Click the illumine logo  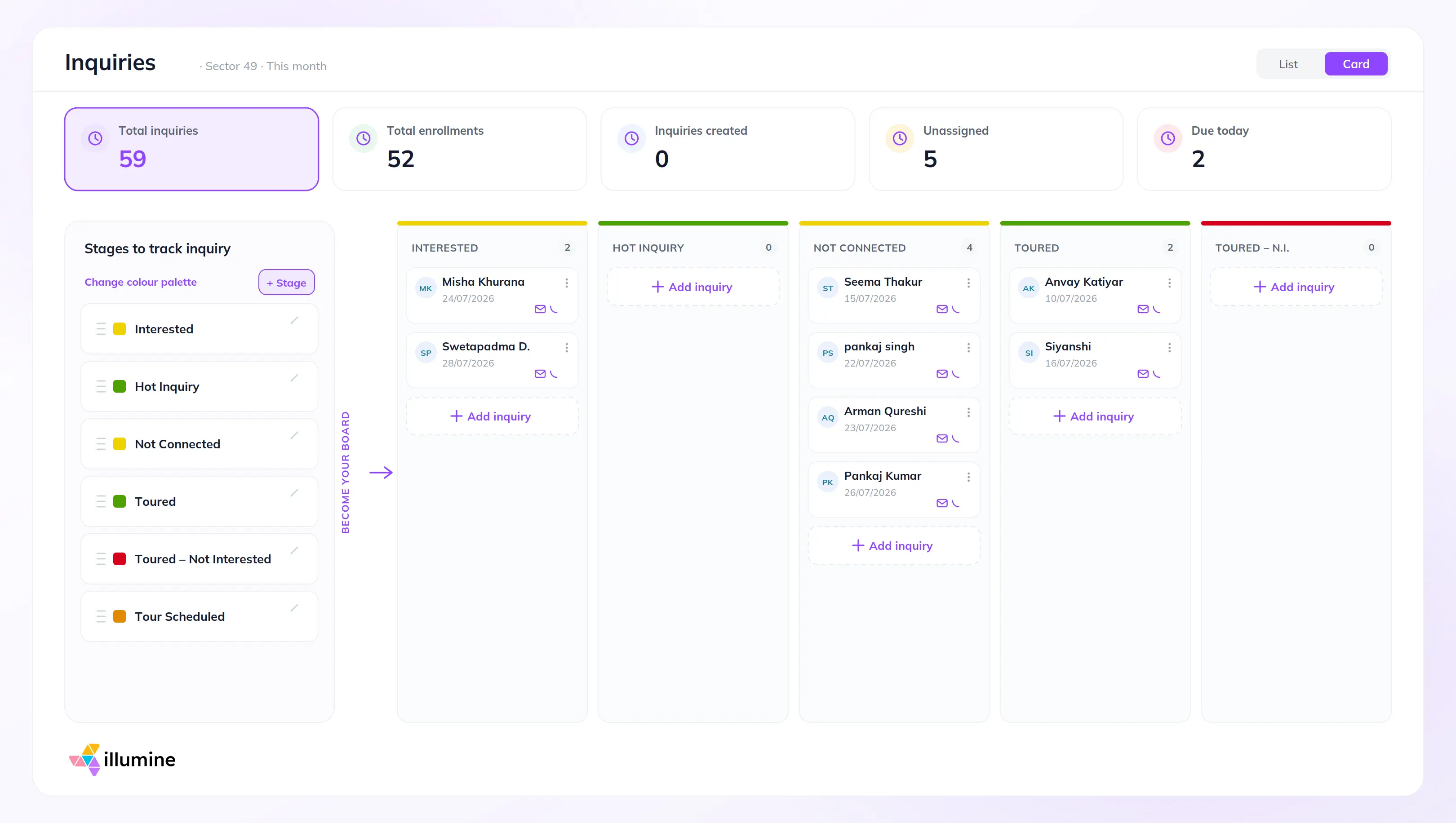pyautogui.click(x=122, y=760)
